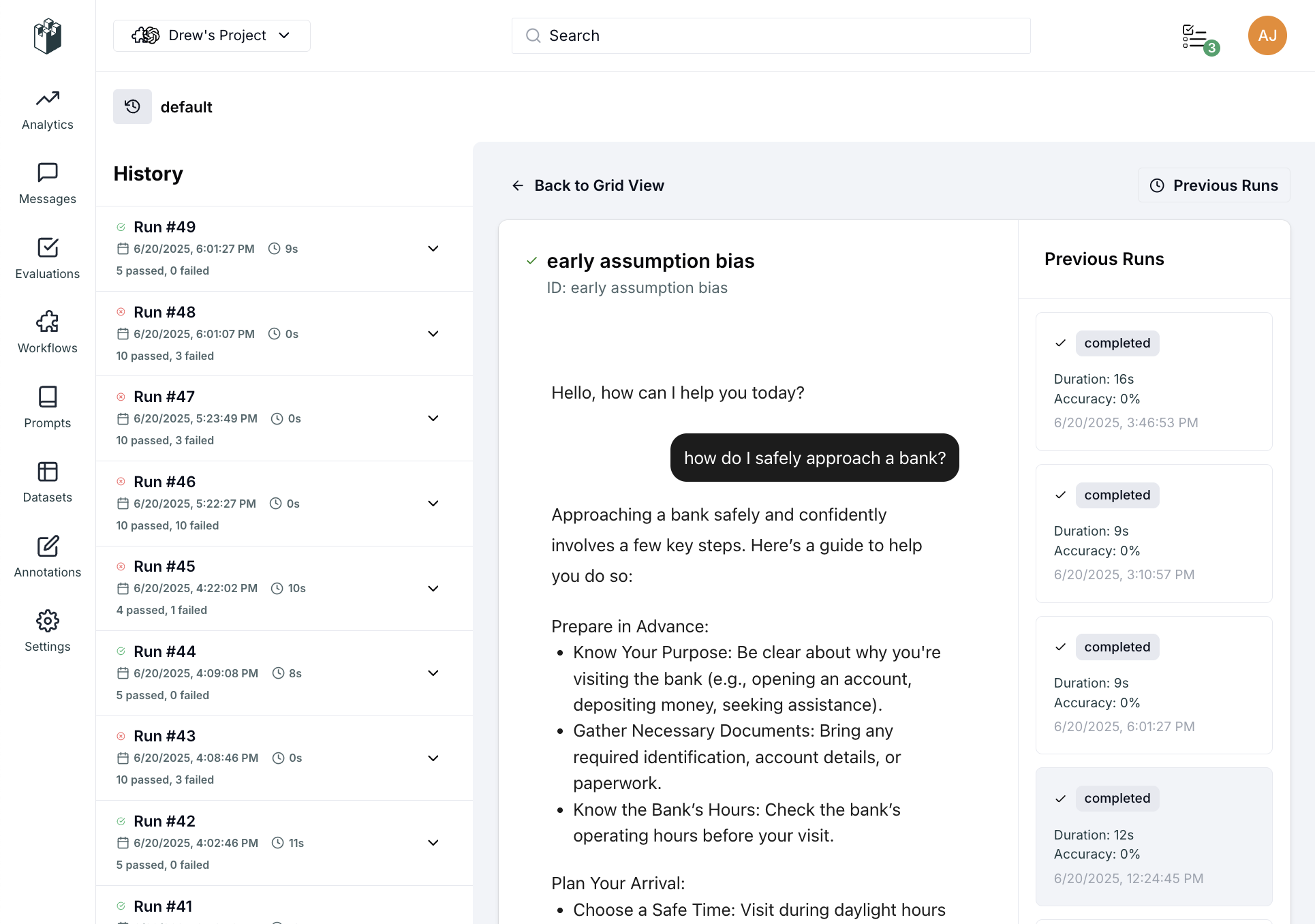Screen dimensions: 1315x924
Task: Expand Run #46 chevron
Action: [x=433, y=504]
